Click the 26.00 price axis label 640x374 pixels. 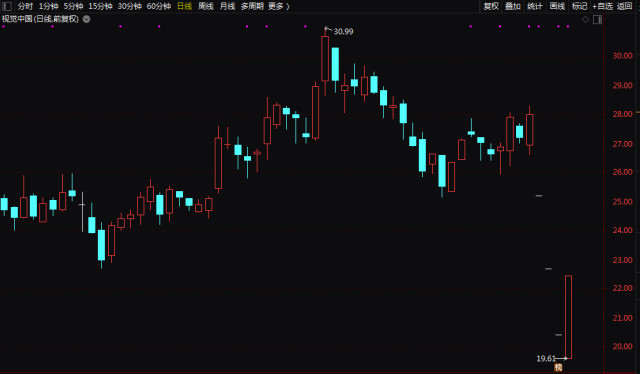tap(622, 172)
